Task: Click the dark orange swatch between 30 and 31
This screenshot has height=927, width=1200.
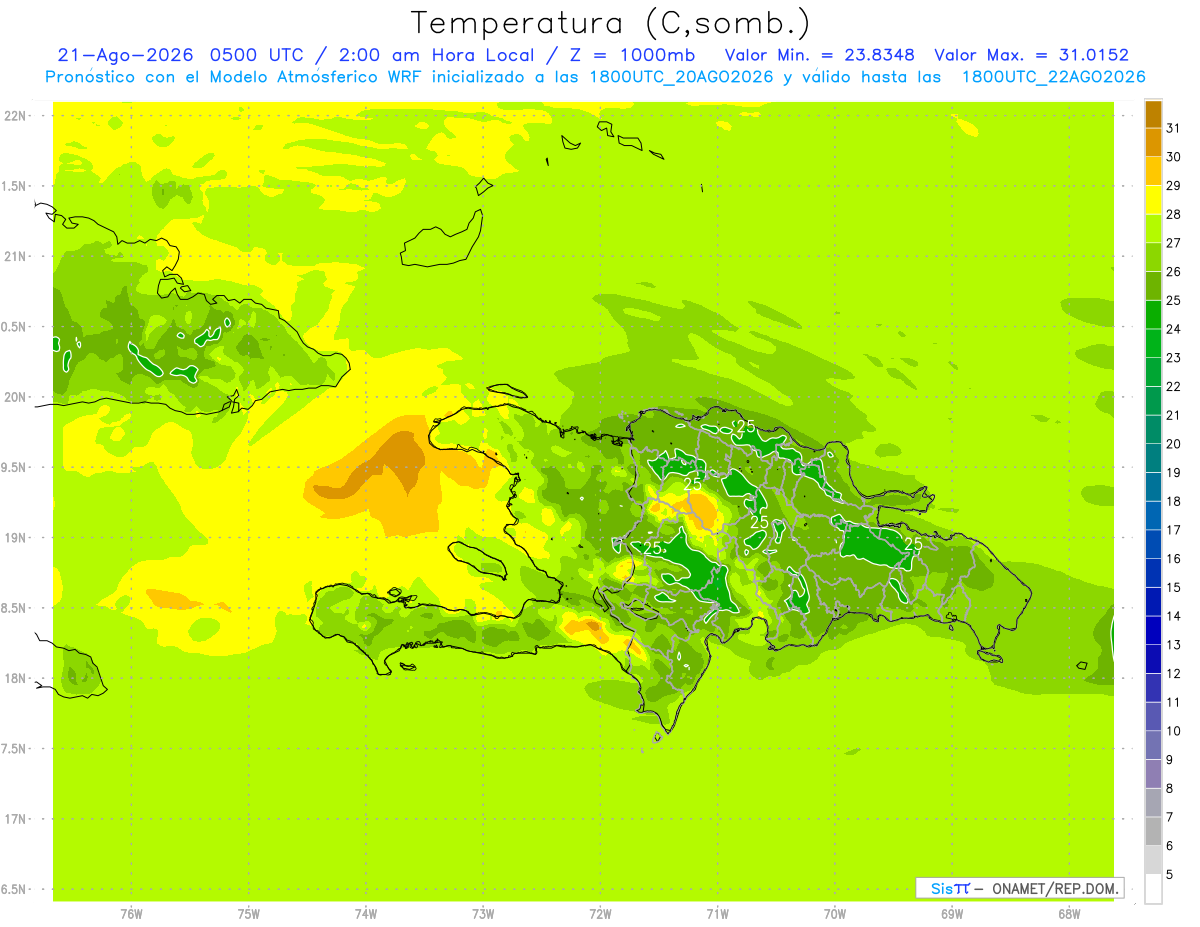Action: tap(1153, 143)
